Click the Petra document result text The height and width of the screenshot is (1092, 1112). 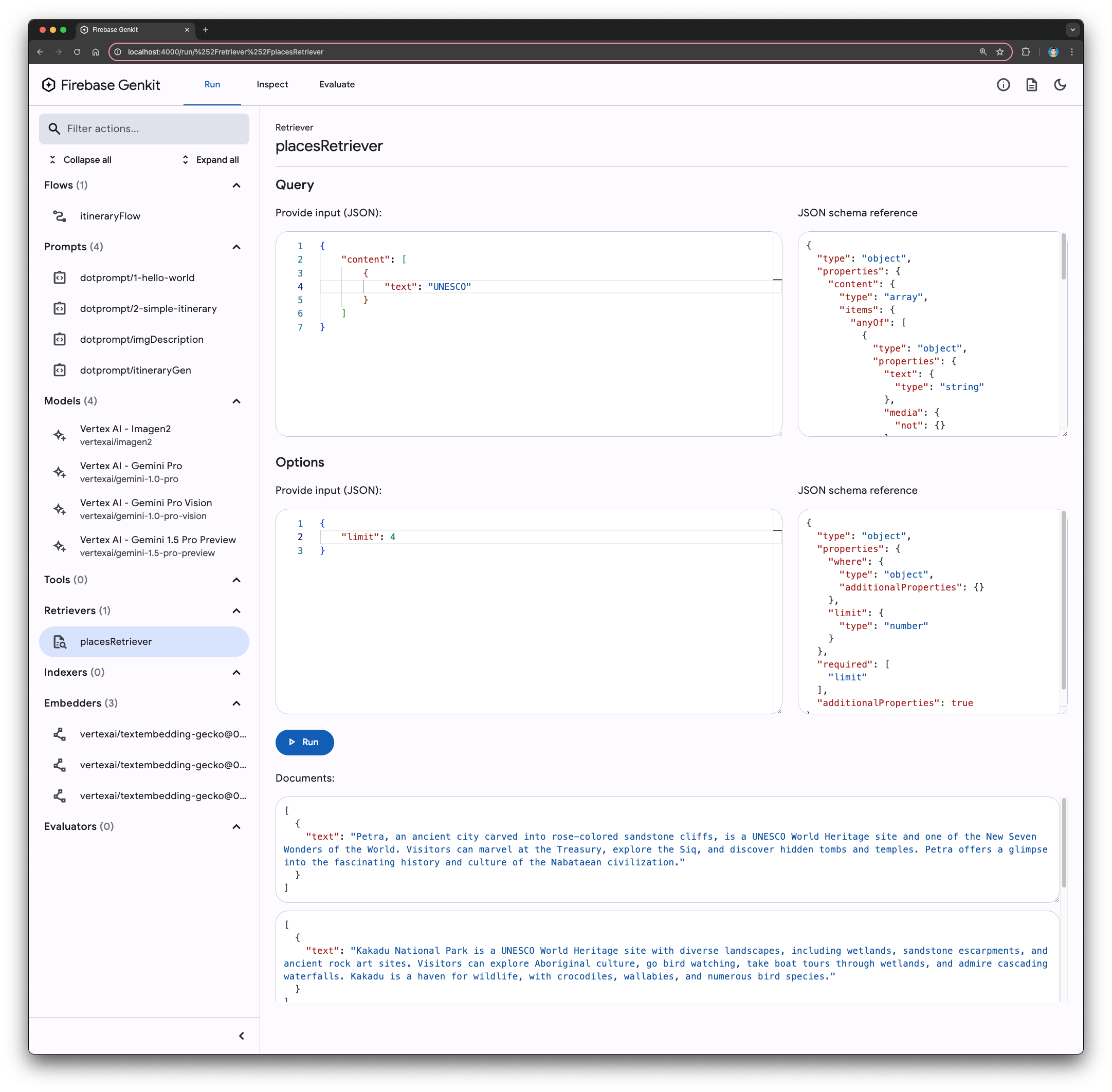666,849
